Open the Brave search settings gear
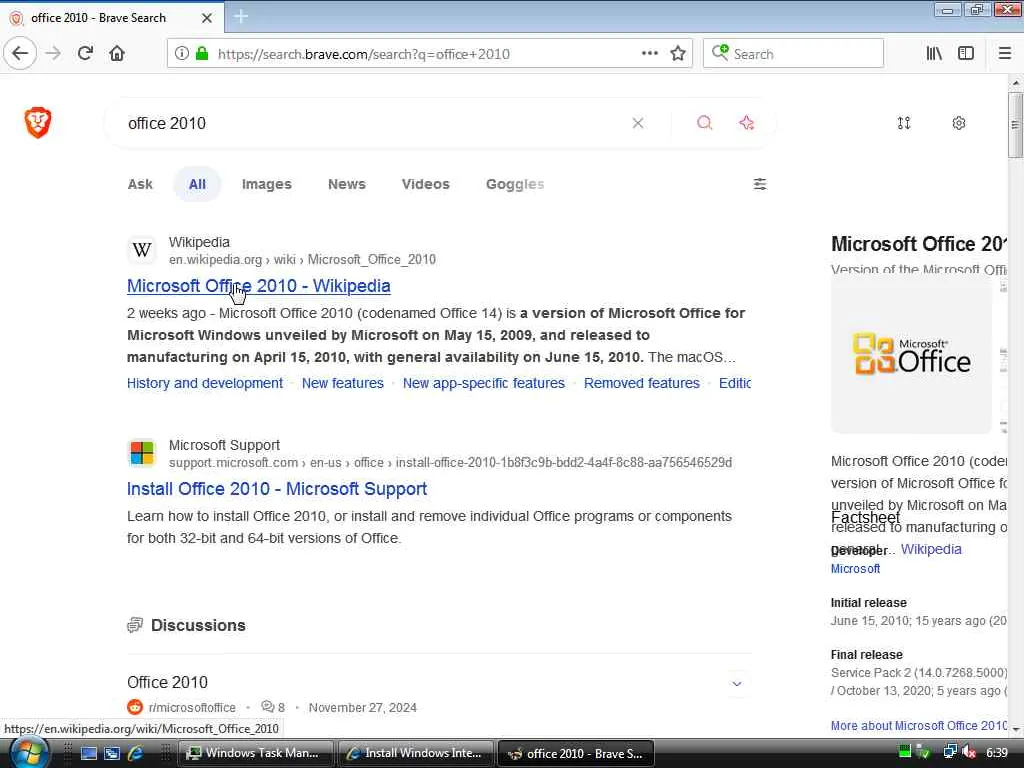 [x=959, y=123]
